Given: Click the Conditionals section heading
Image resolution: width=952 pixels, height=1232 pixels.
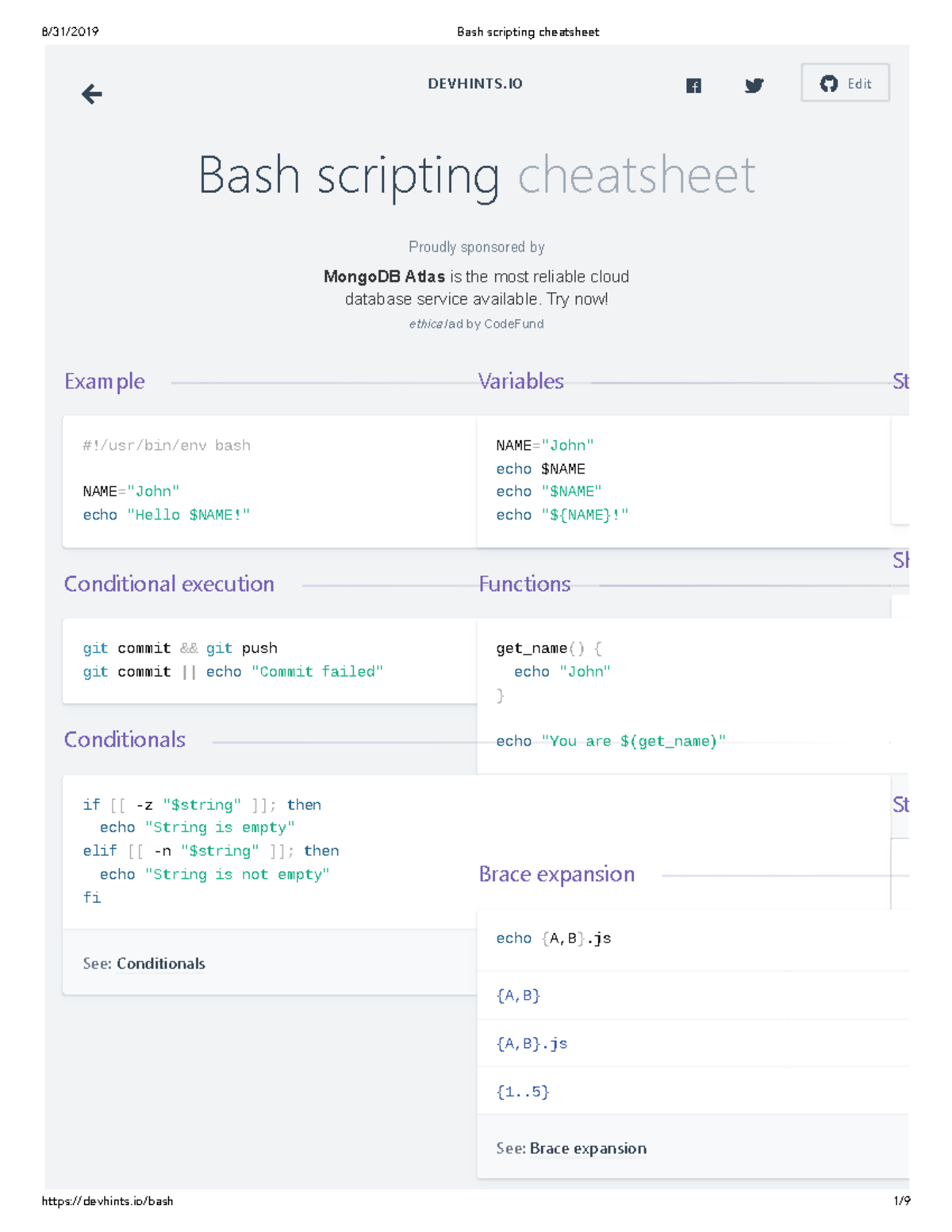Looking at the screenshot, I should [125, 739].
